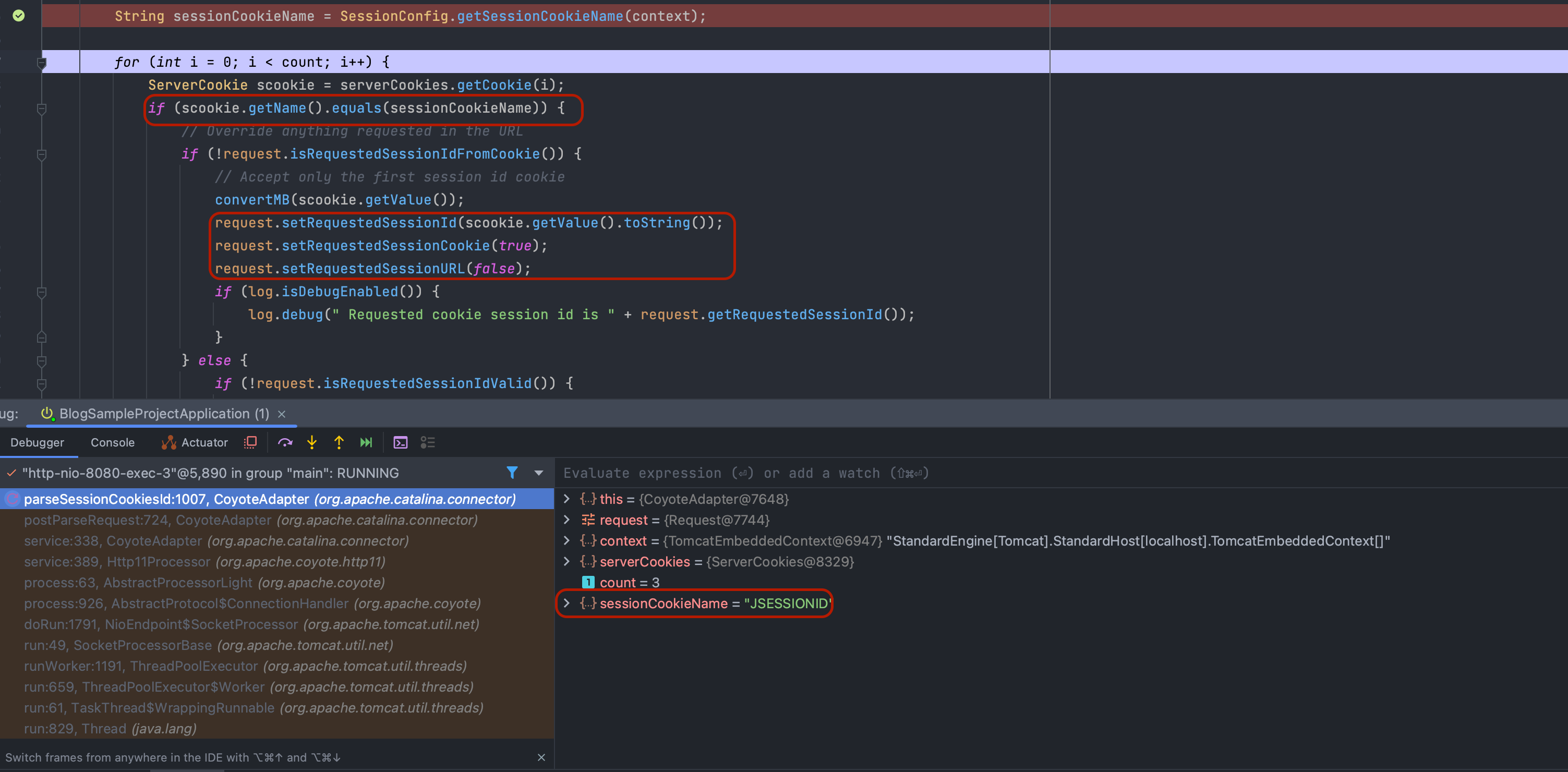Viewport: 1568px width, 772px height.
Task: Click the Step Out arrow icon
Action: [x=339, y=443]
